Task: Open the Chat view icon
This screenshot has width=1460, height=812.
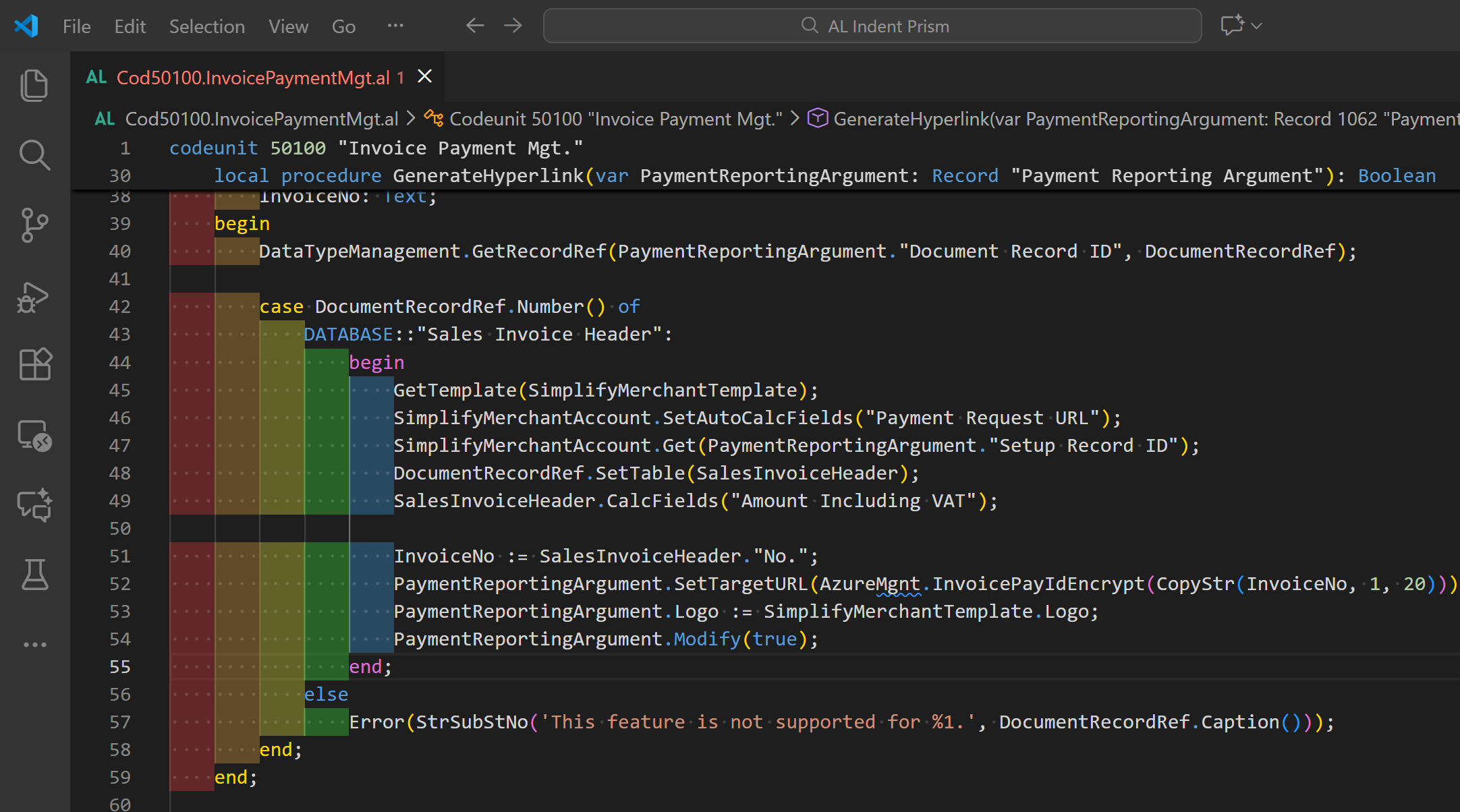Action: [x=34, y=505]
